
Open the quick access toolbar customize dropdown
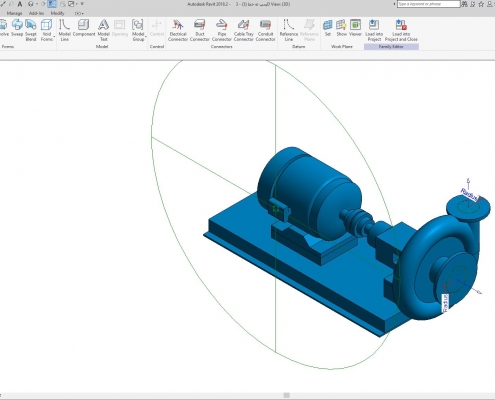point(82,4)
